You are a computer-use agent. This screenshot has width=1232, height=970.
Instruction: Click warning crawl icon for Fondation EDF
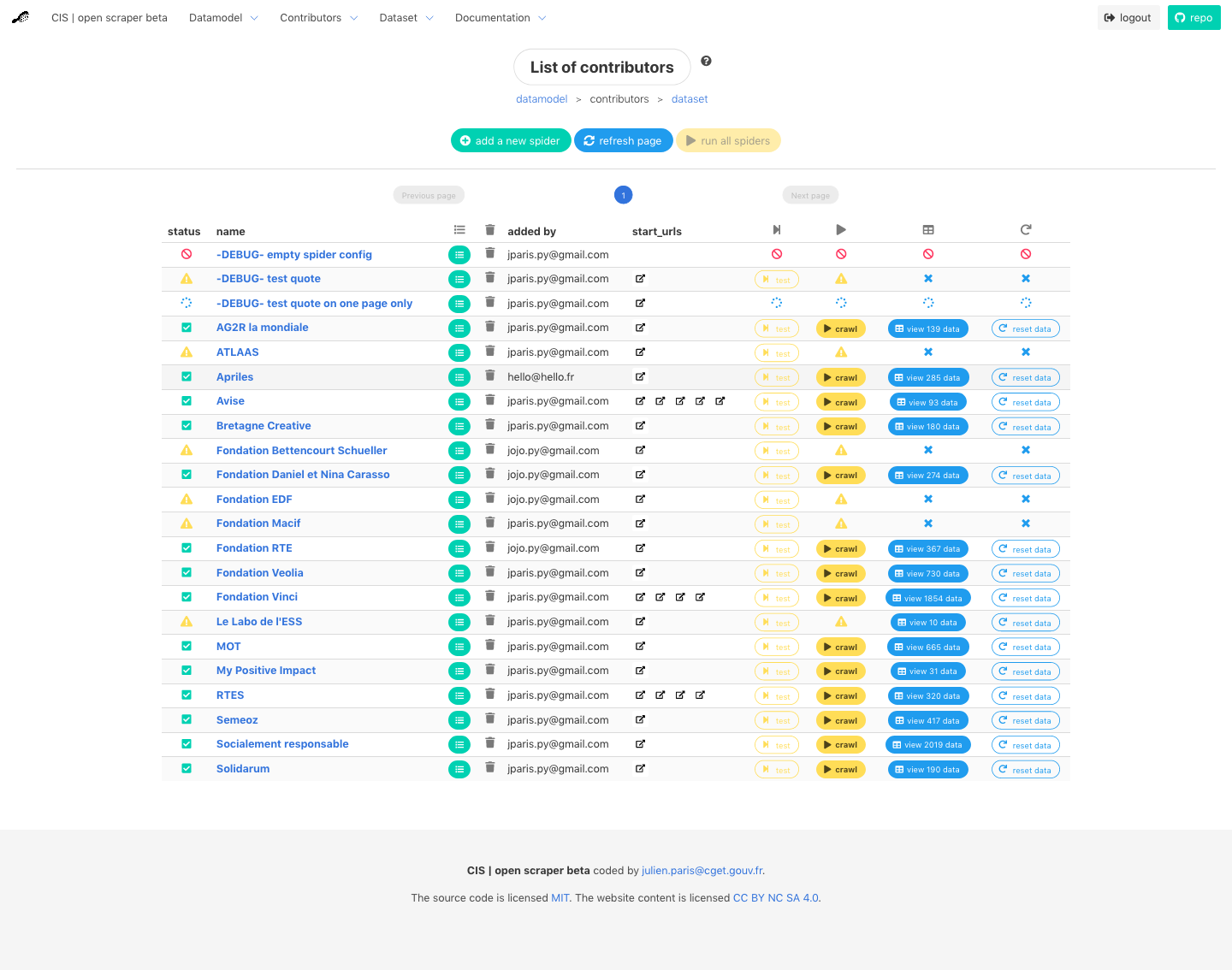tap(841, 500)
